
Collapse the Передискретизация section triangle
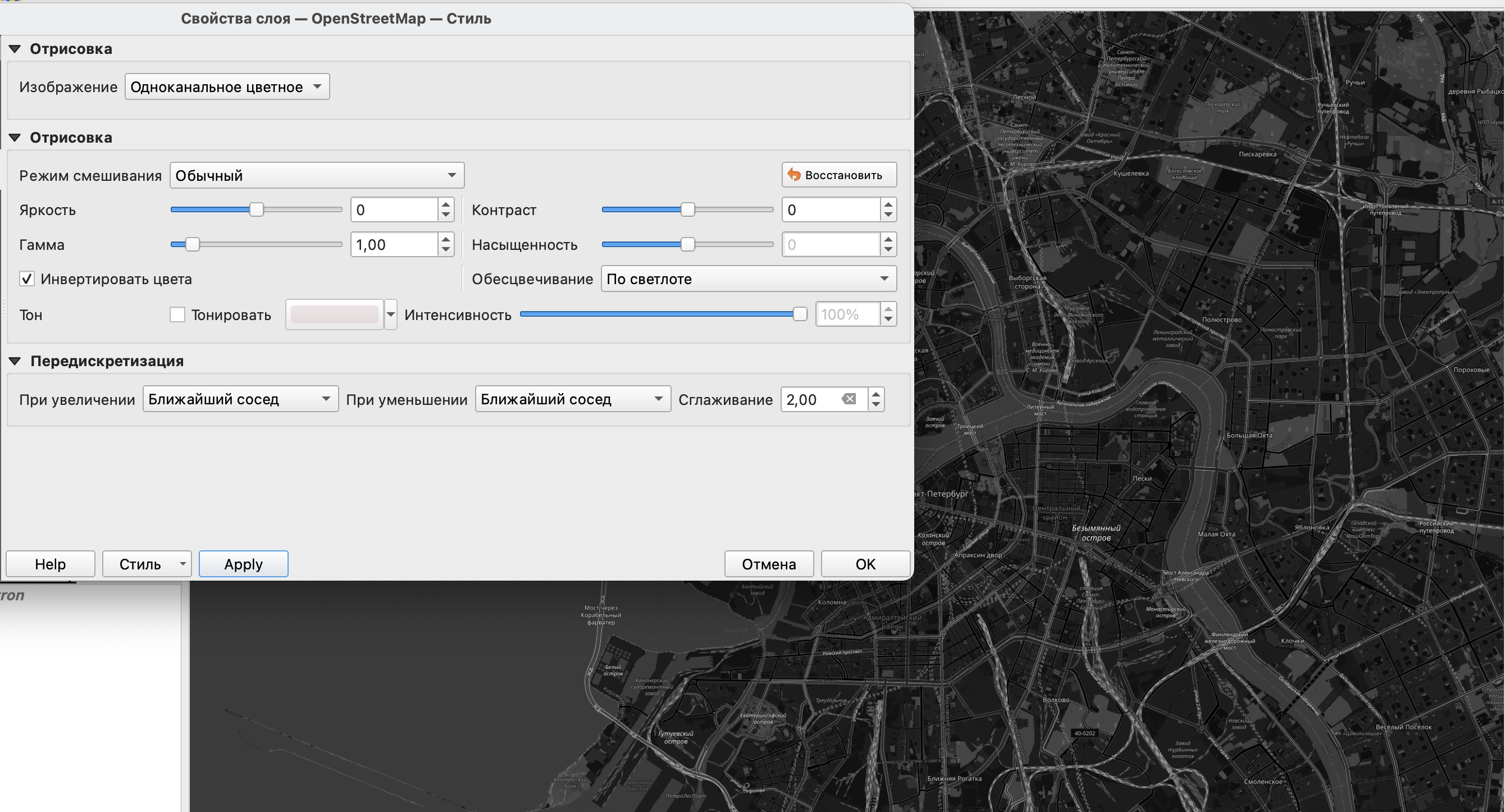[15, 361]
